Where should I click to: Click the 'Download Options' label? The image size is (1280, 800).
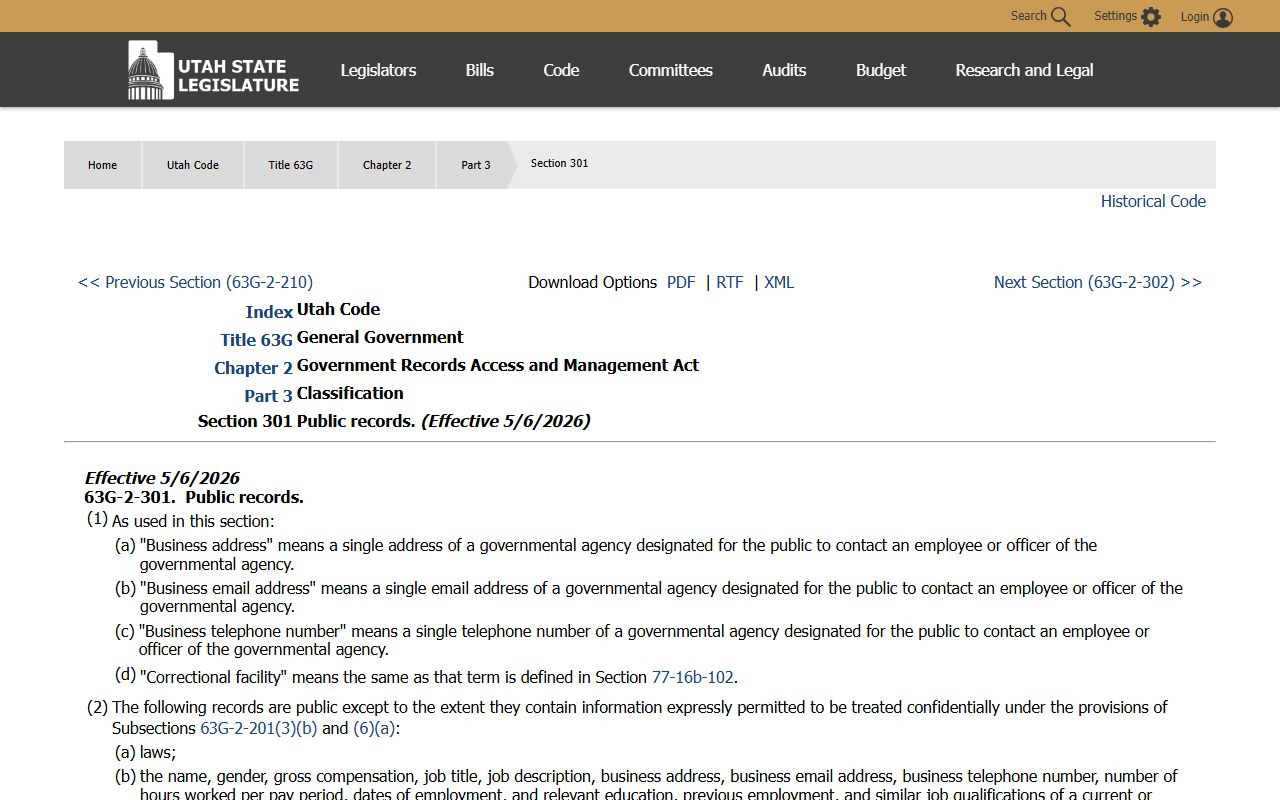pyautogui.click(x=593, y=282)
